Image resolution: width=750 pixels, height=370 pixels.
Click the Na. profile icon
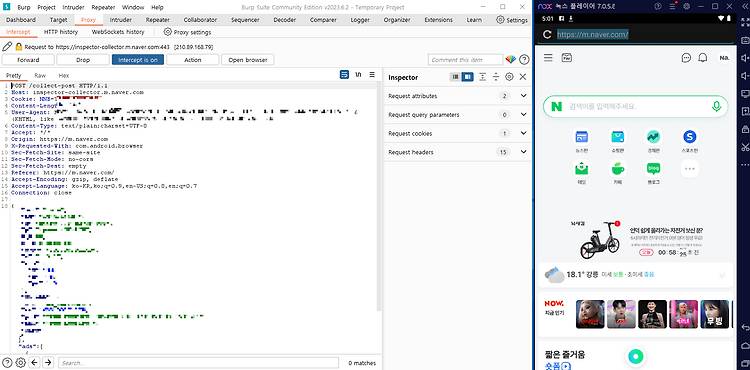click(724, 58)
